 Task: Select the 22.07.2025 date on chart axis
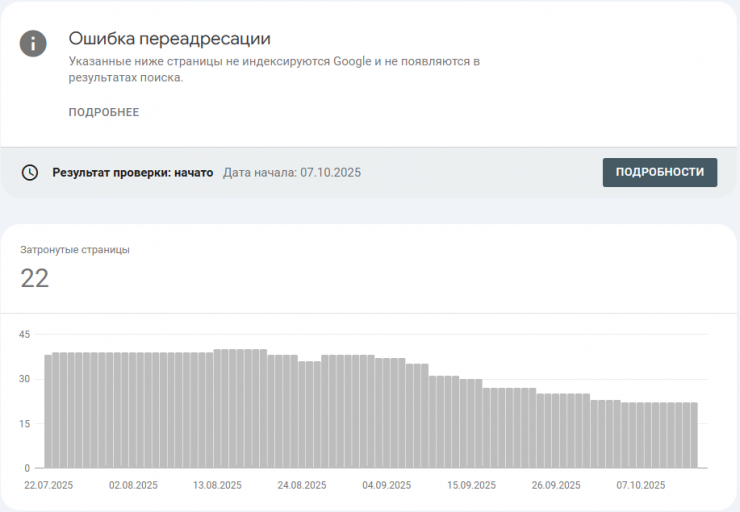(49, 485)
